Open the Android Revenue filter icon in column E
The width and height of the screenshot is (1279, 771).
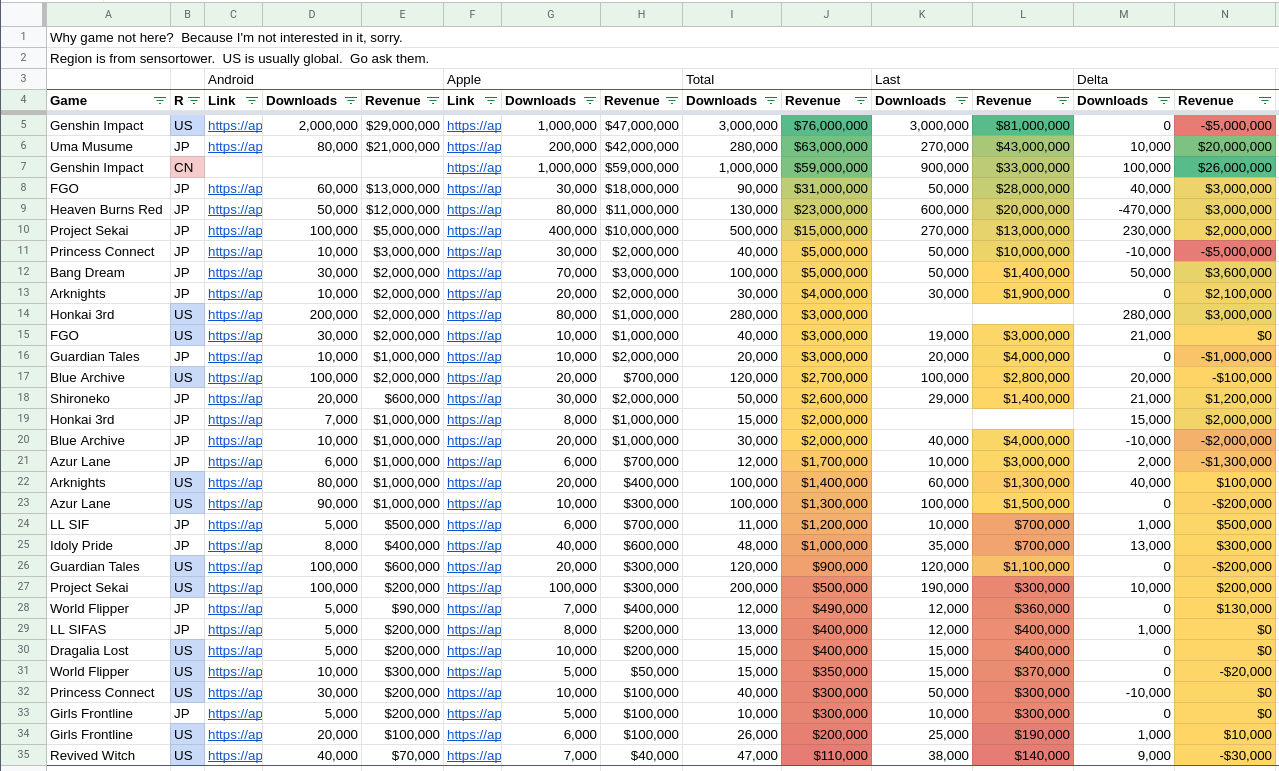pos(433,101)
